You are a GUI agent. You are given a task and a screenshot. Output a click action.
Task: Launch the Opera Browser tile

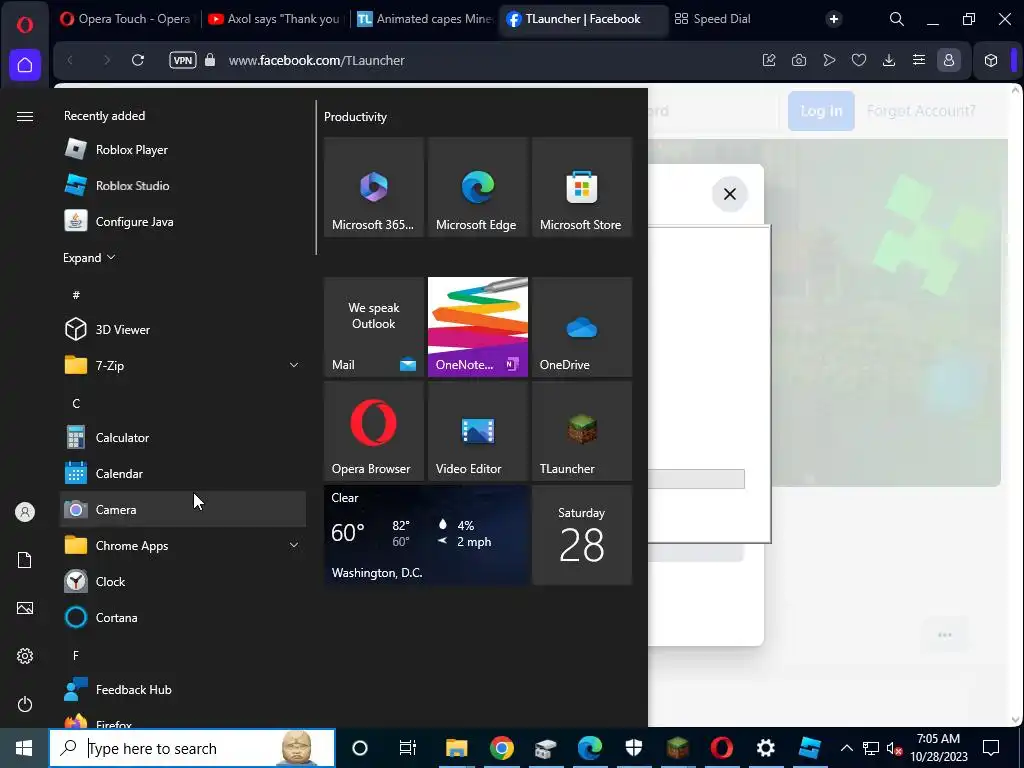pyautogui.click(x=374, y=431)
